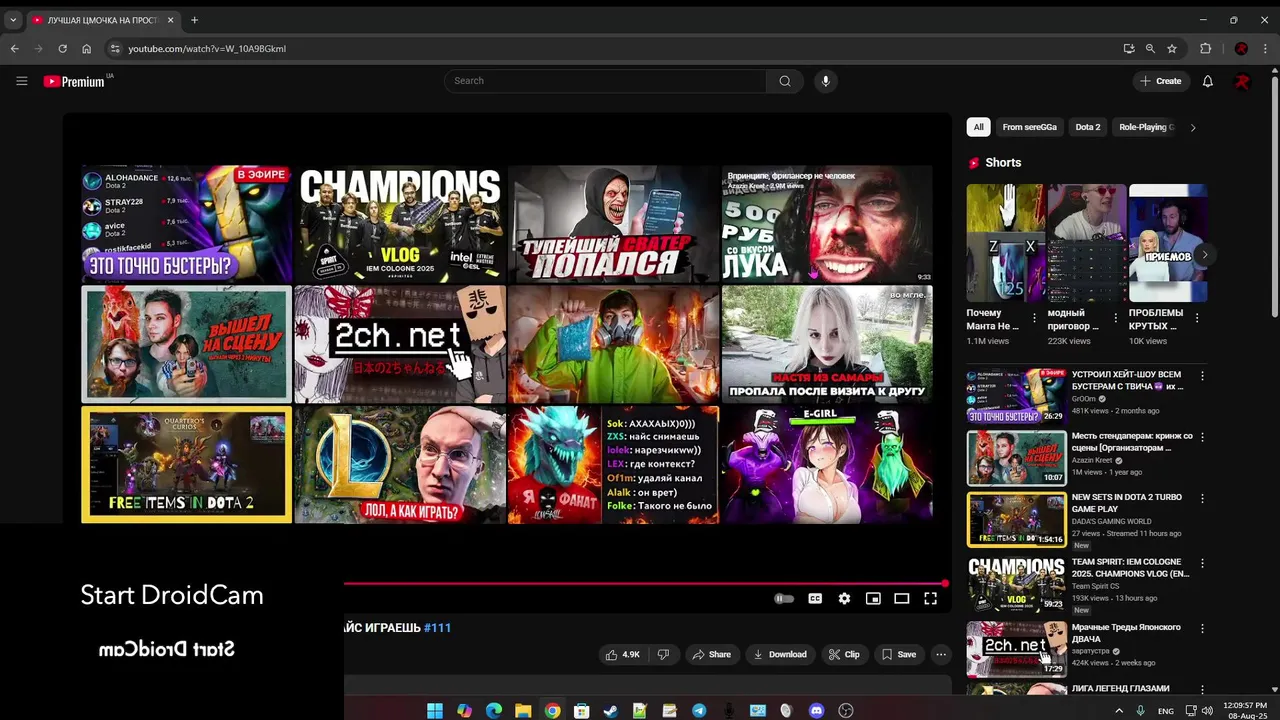Install app icon in address bar

(1129, 48)
